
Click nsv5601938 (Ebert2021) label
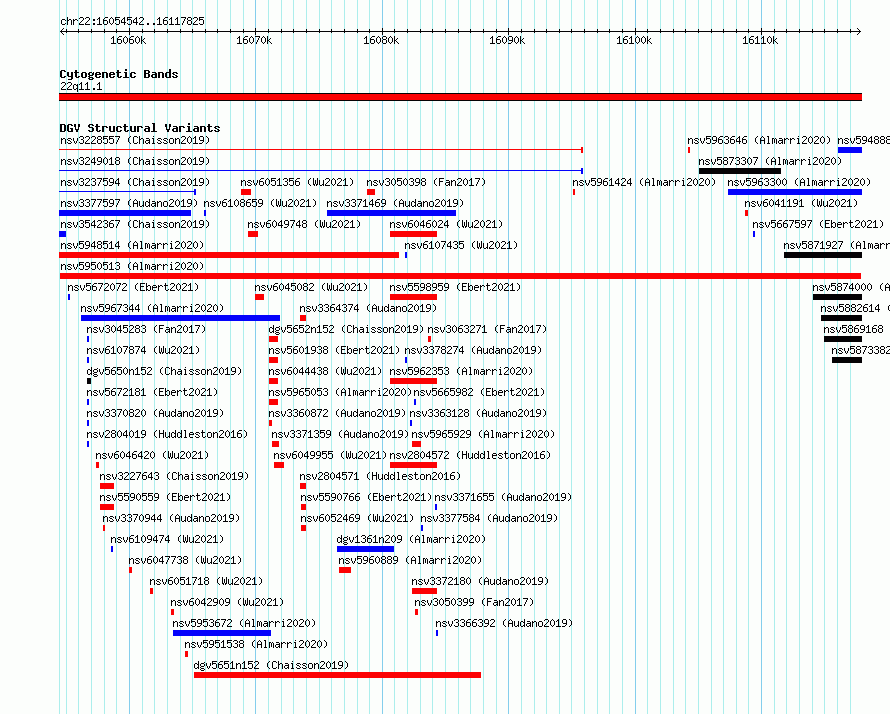click(x=334, y=350)
